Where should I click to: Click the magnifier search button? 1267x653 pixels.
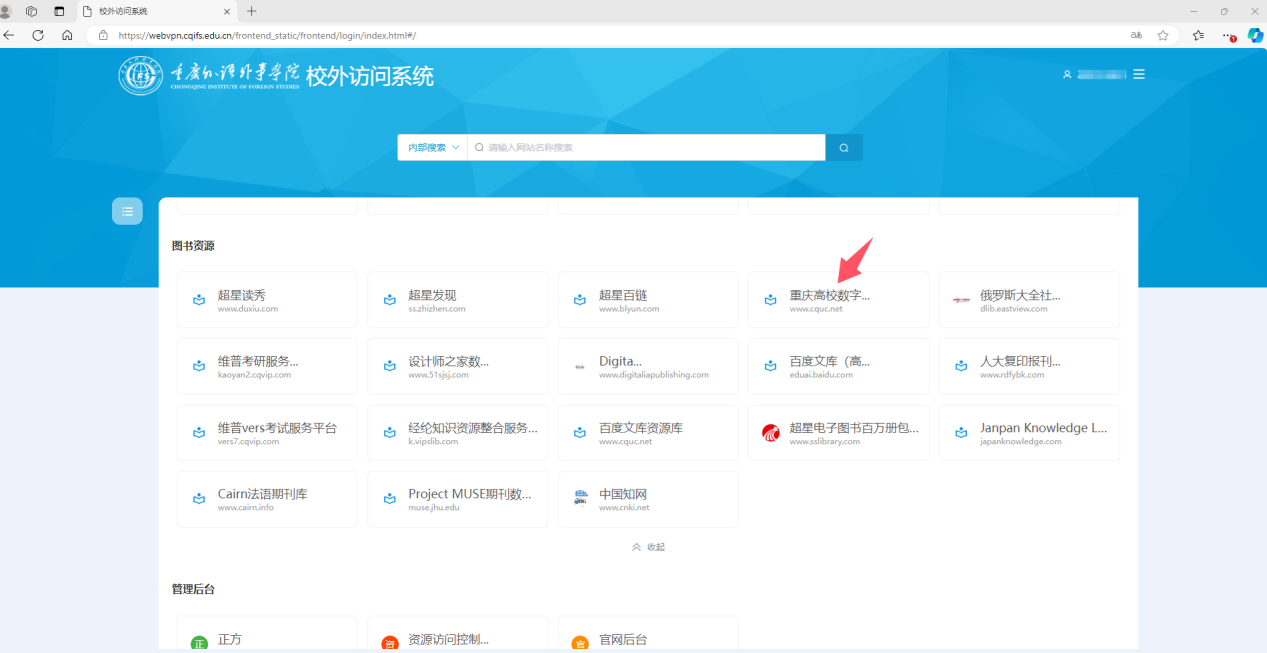tap(844, 147)
